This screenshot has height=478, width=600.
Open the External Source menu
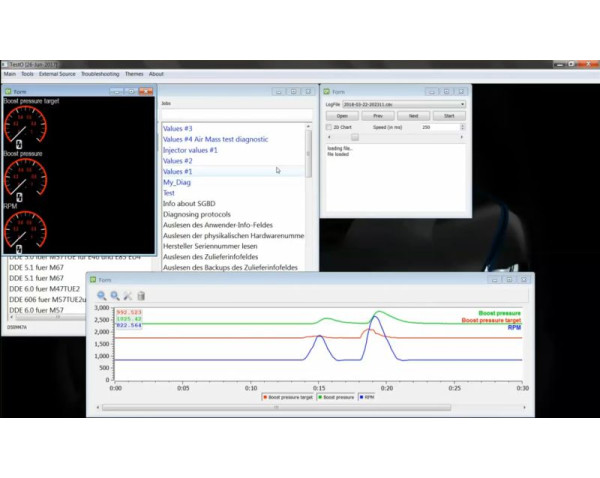tap(57, 74)
